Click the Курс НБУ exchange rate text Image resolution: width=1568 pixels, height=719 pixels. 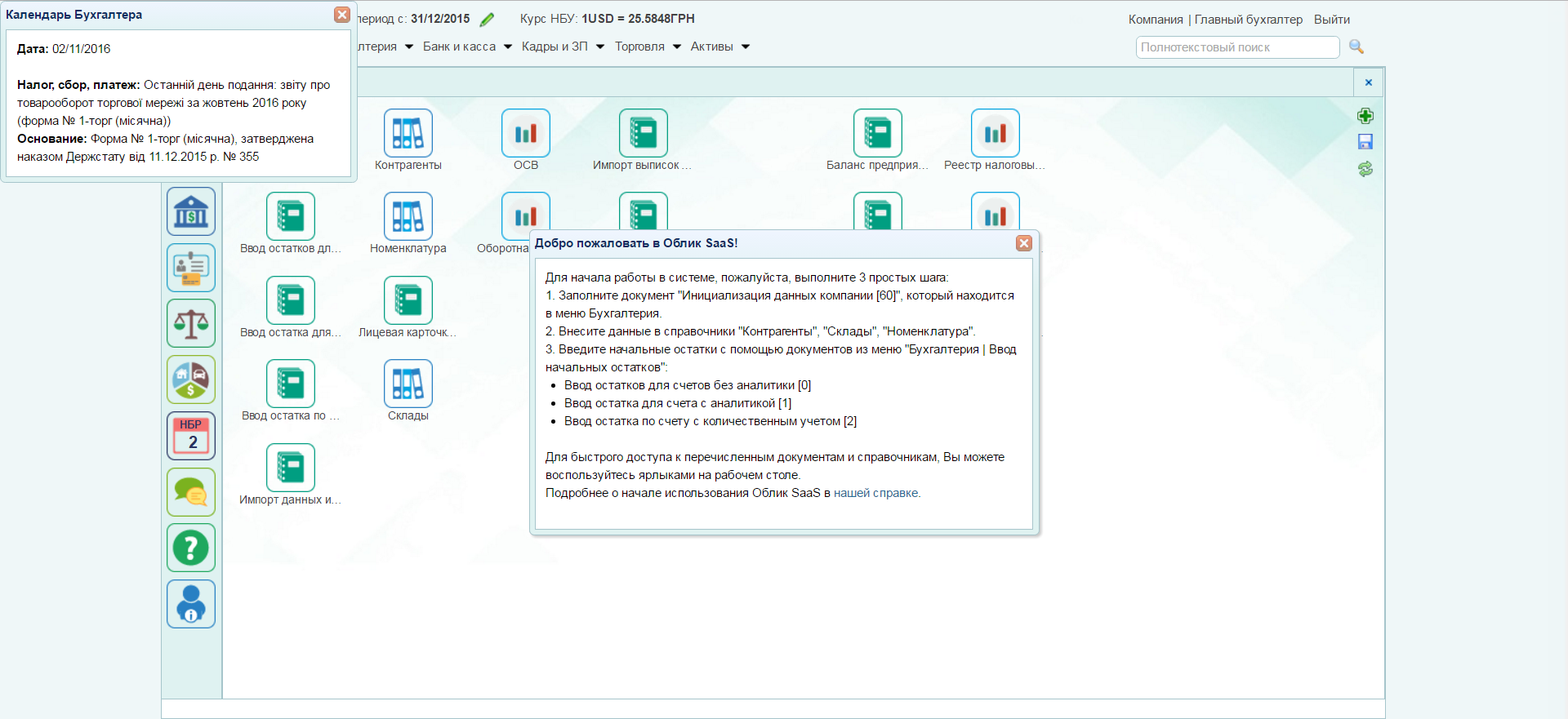608,19
